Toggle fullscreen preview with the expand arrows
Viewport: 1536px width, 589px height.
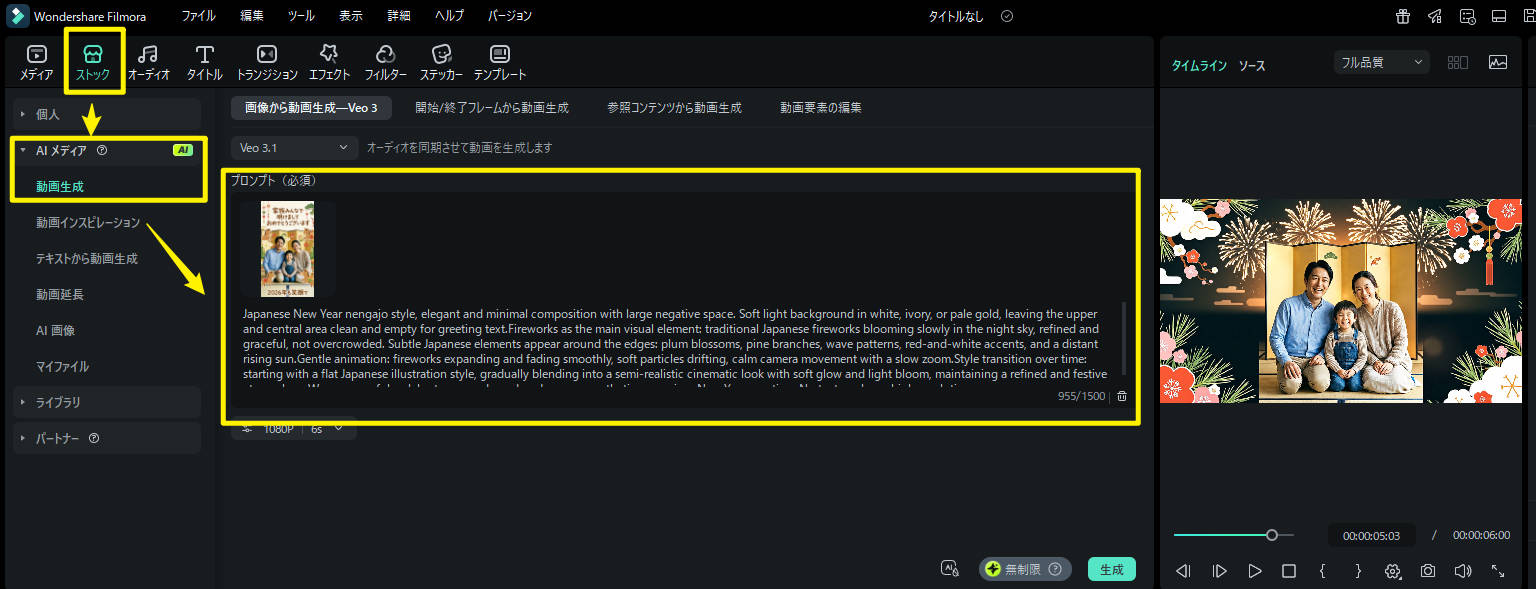(x=1498, y=571)
